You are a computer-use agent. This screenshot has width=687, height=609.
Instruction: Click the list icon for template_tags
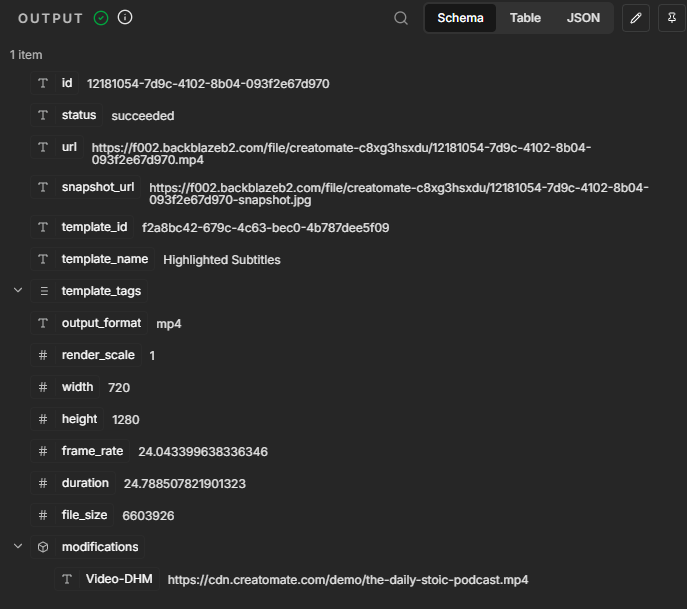tap(44, 291)
